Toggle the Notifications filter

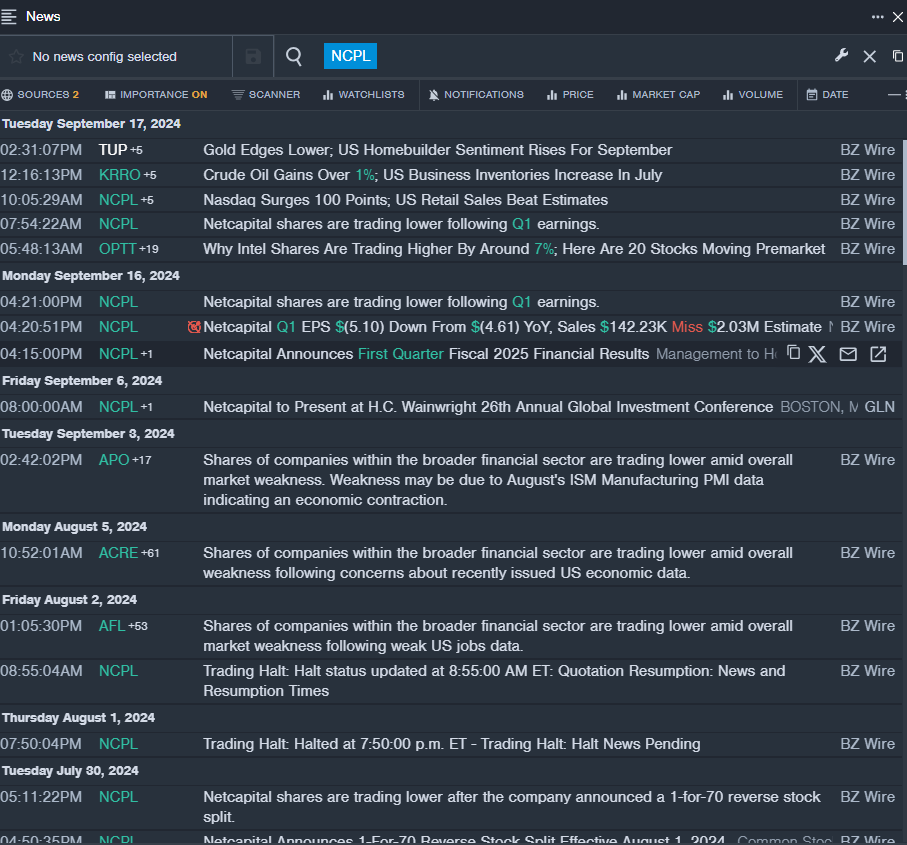pos(476,95)
